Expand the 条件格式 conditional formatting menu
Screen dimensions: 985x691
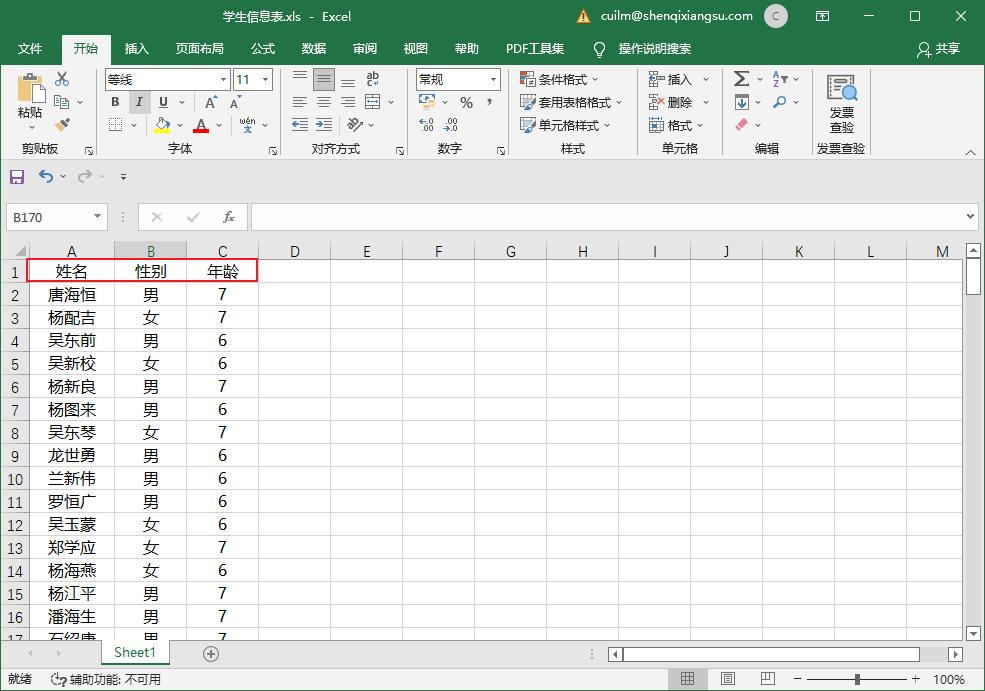pos(559,79)
